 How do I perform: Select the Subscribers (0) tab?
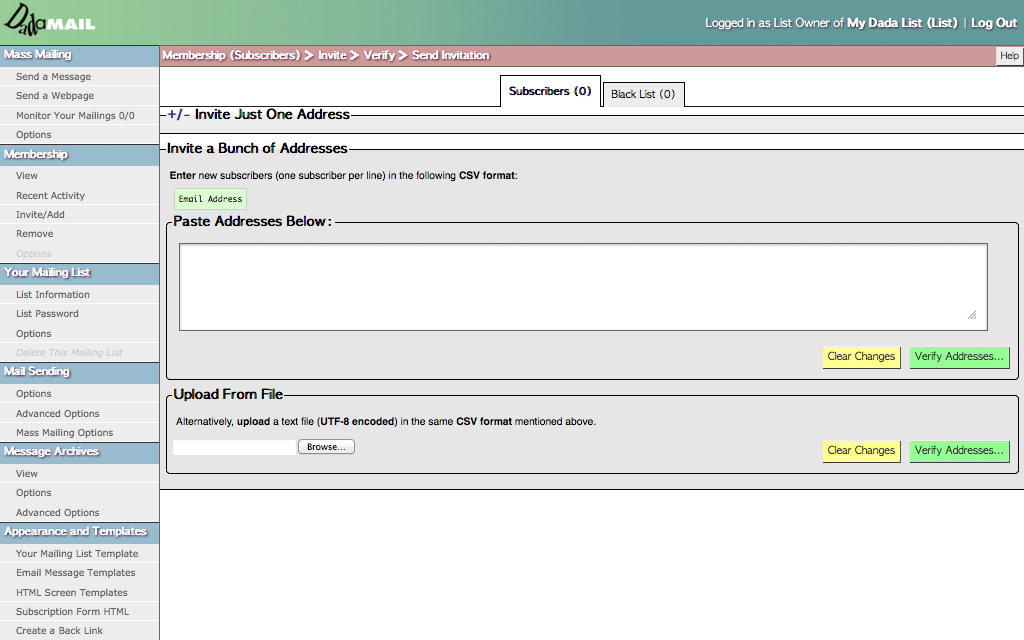[x=550, y=91]
